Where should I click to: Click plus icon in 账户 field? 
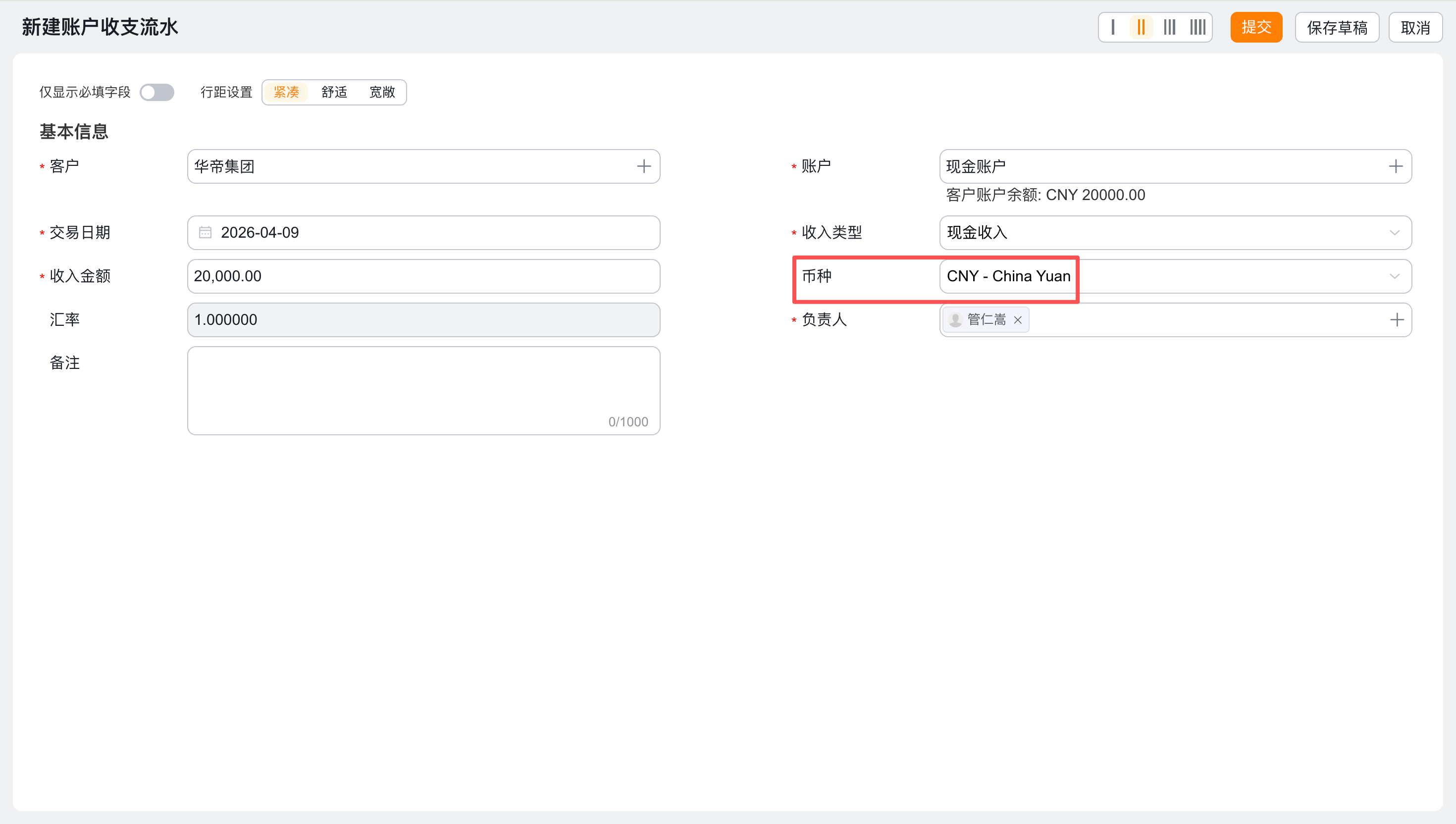click(1396, 166)
